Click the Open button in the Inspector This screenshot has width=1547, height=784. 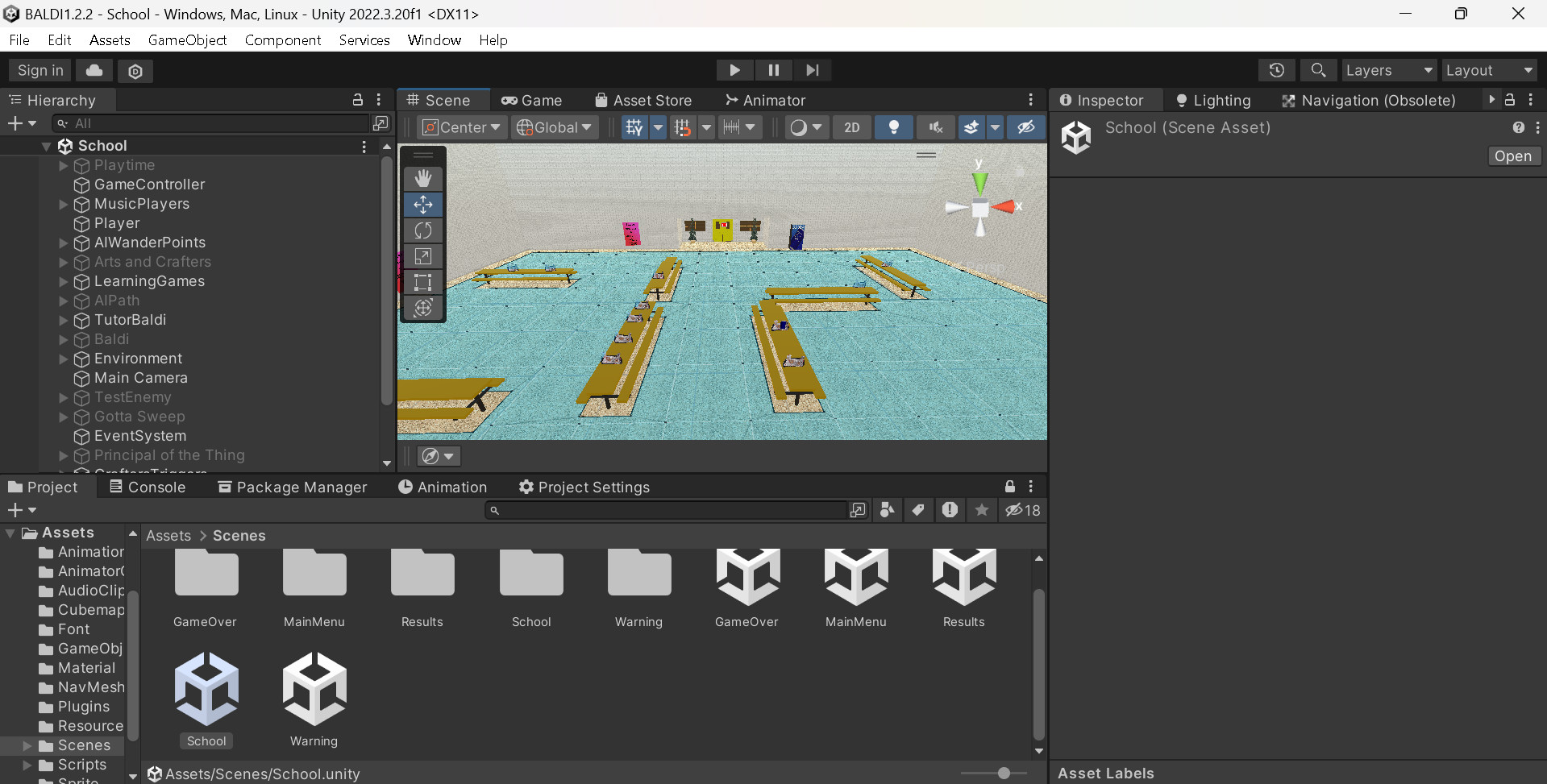point(1513,156)
